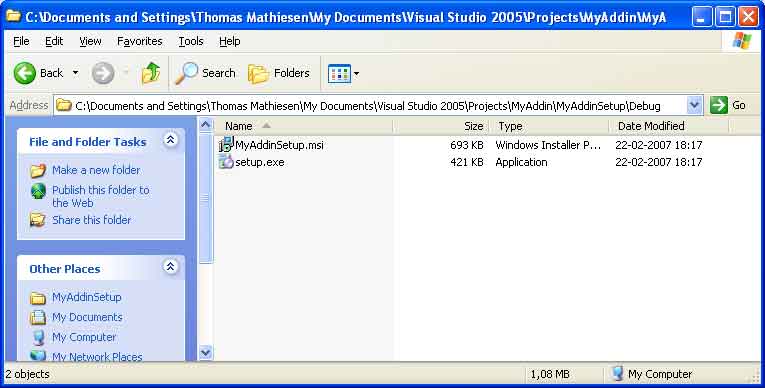Click the Application type cell
This screenshot has width=765, height=388.
pyautogui.click(x=521, y=162)
